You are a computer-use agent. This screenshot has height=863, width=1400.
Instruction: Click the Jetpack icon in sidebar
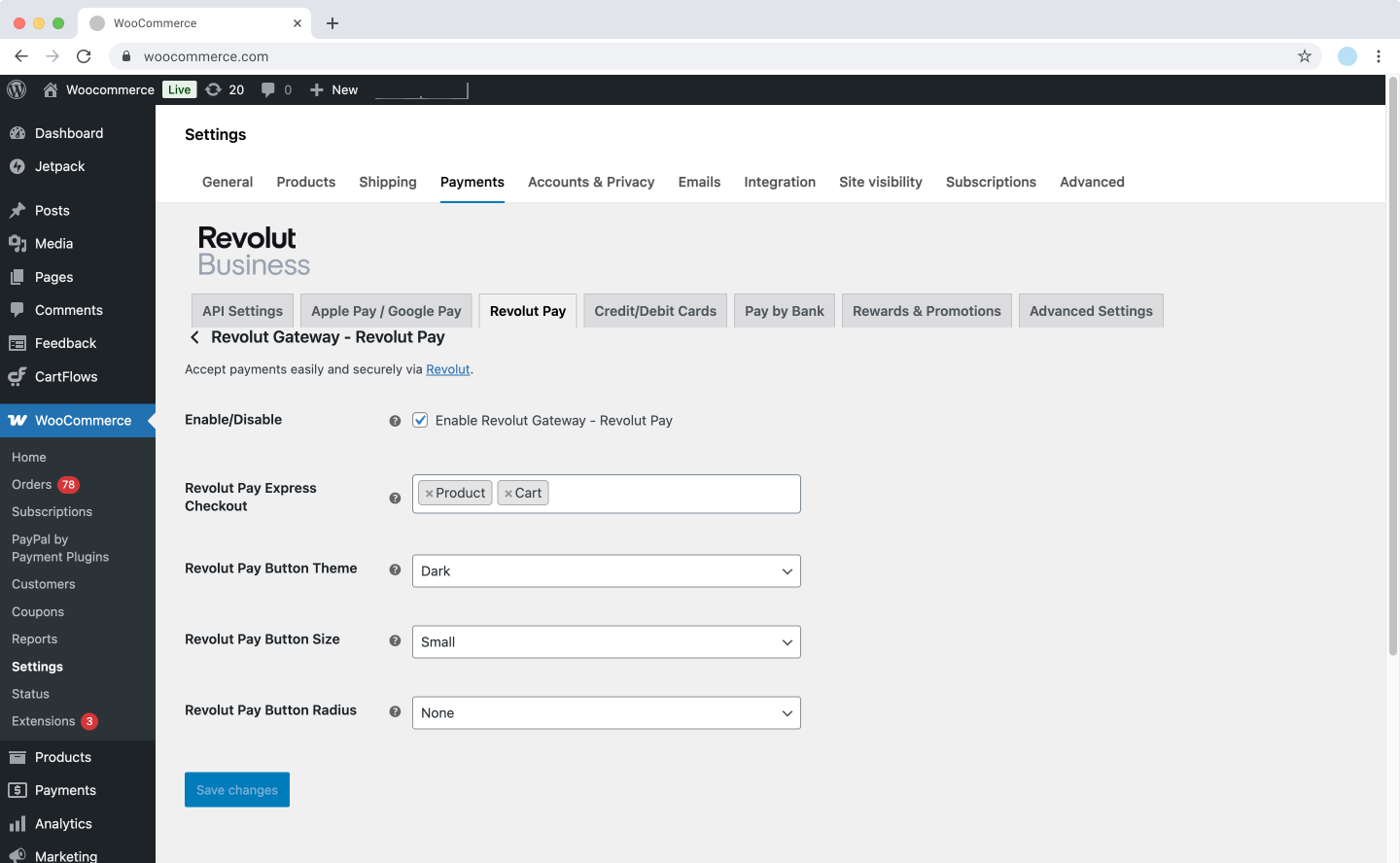(x=17, y=166)
